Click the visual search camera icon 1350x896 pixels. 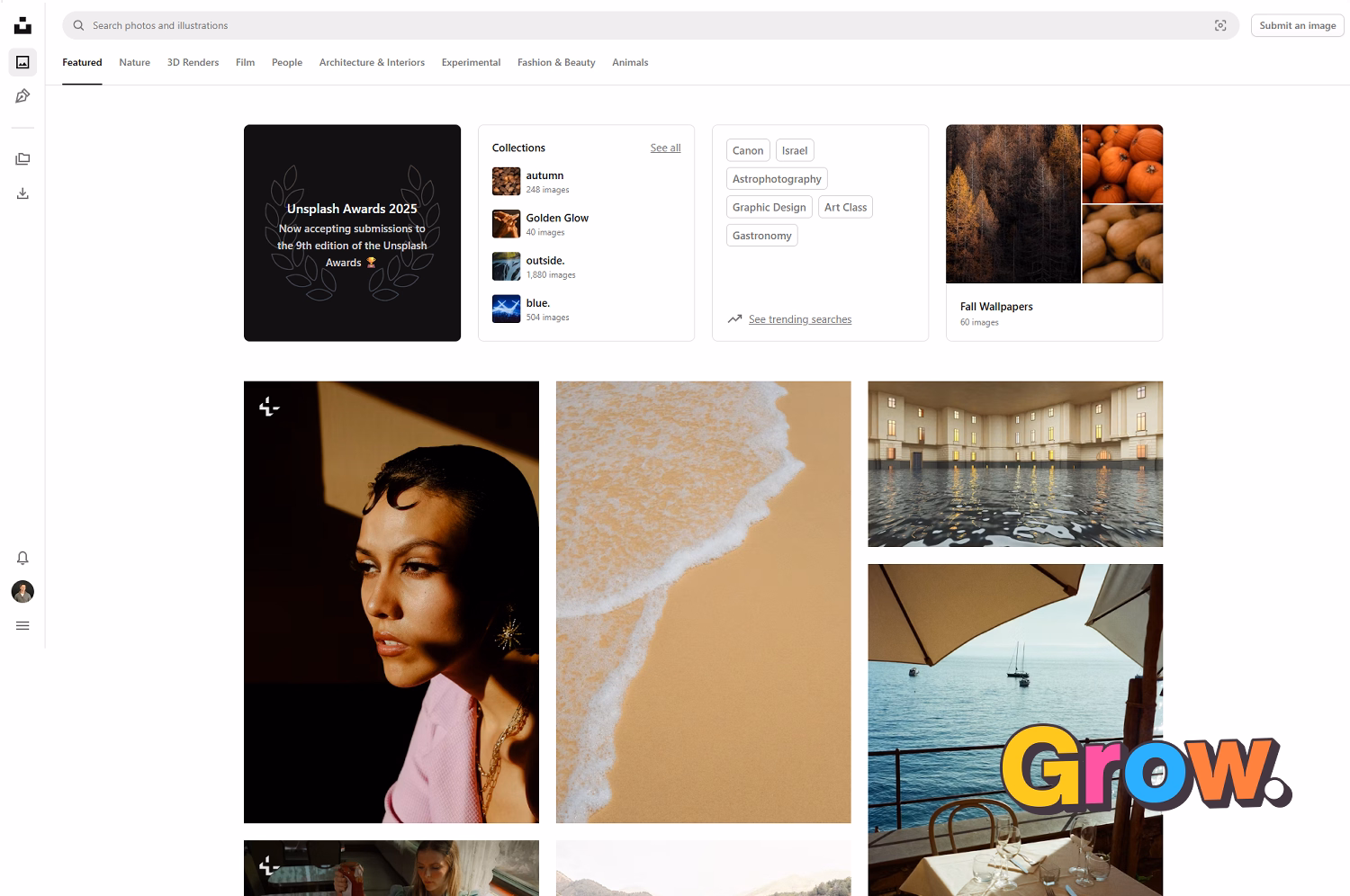pyautogui.click(x=1220, y=25)
